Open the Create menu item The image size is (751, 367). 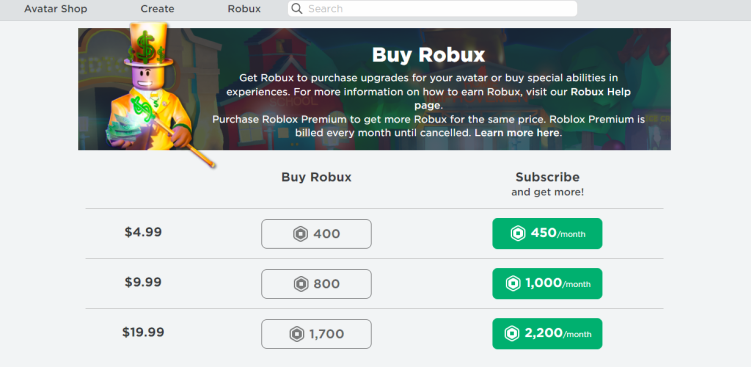pyautogui.click(x=158, y=9)
